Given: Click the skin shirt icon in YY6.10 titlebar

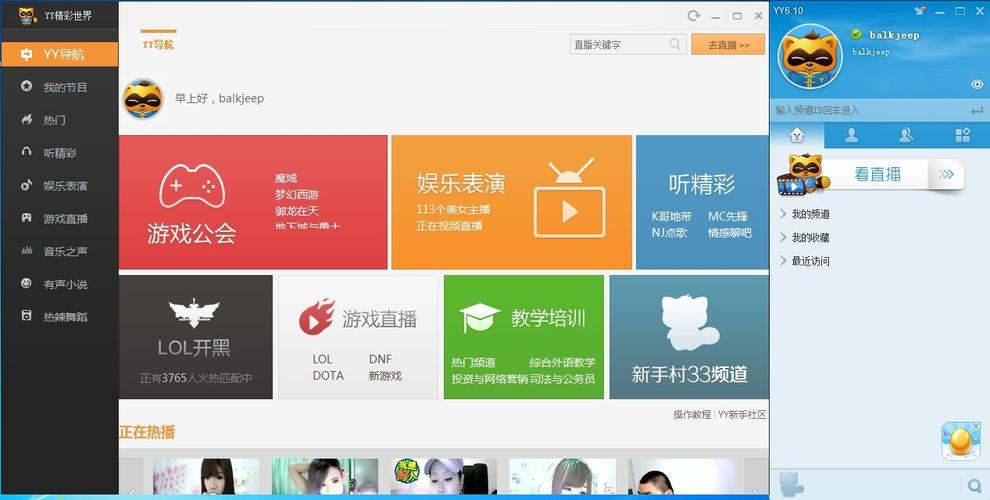Looking at the screenshot, I should click(x=920, y=11).
